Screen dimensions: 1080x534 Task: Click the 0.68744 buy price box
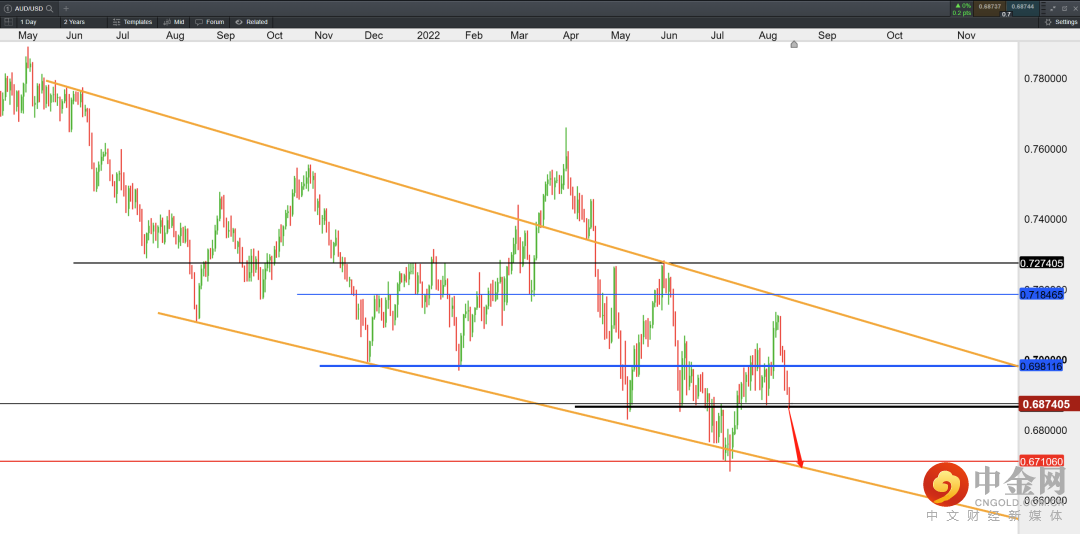pyautogui.click(x=1023, y=8)
